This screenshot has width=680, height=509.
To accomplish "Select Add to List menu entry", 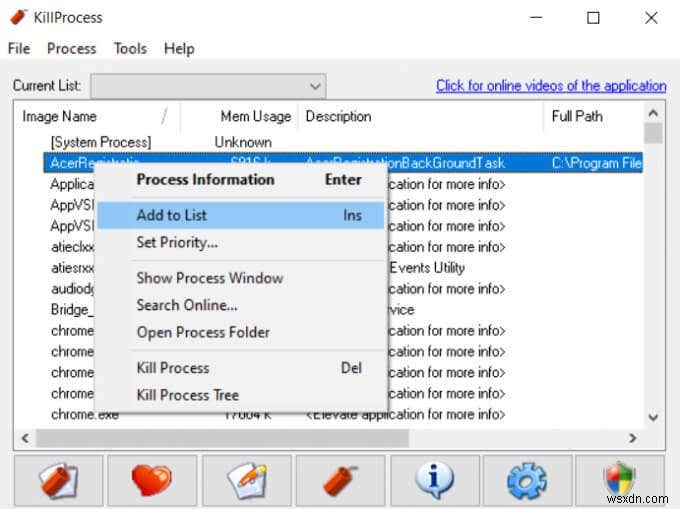I will pos(241,215).
